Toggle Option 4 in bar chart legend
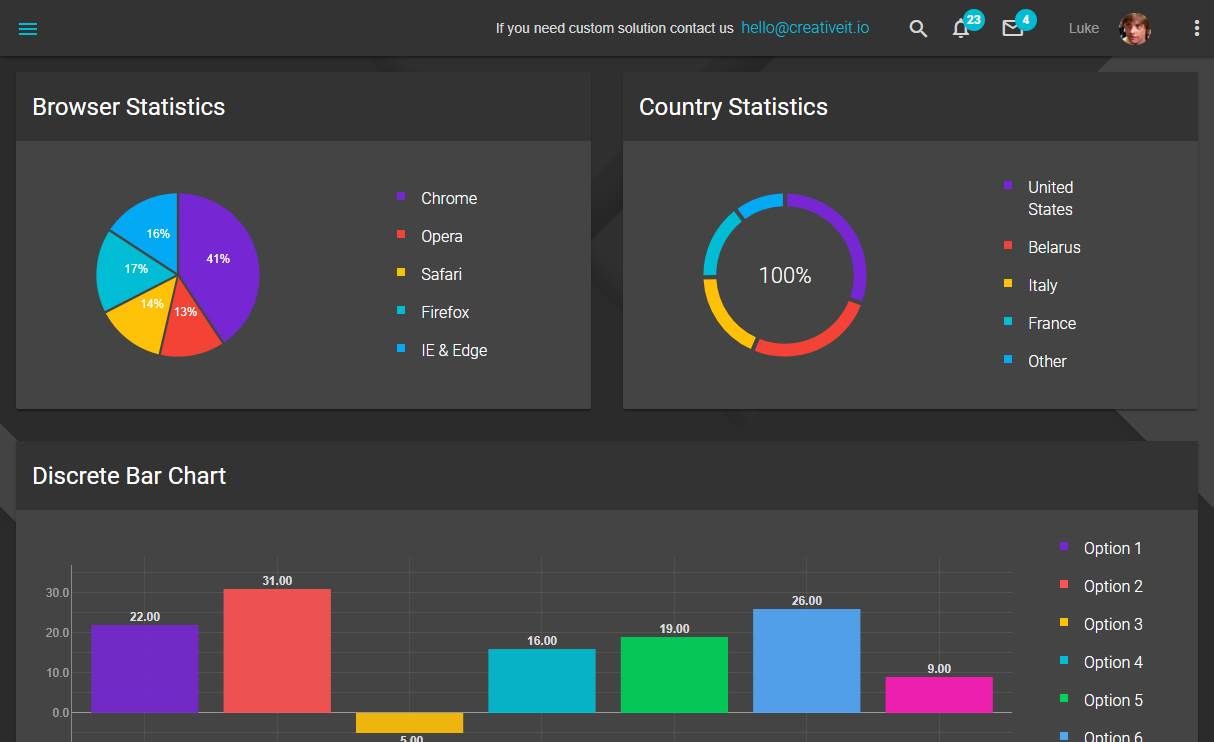The image size is (1214, 742). [x=1101, y=662]
